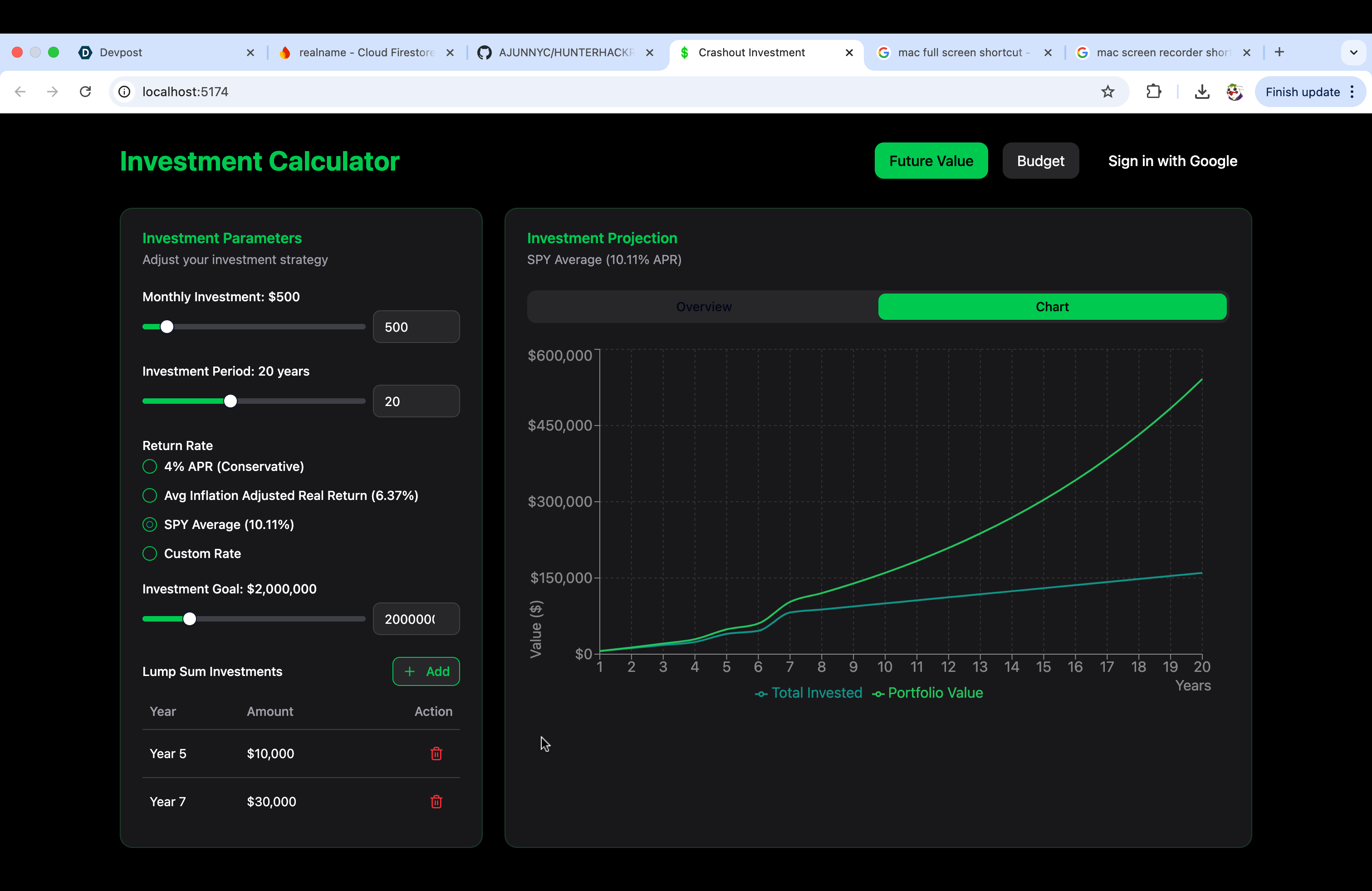
Task: Click the monthly investment amount field
Action: tap(416, 327)
